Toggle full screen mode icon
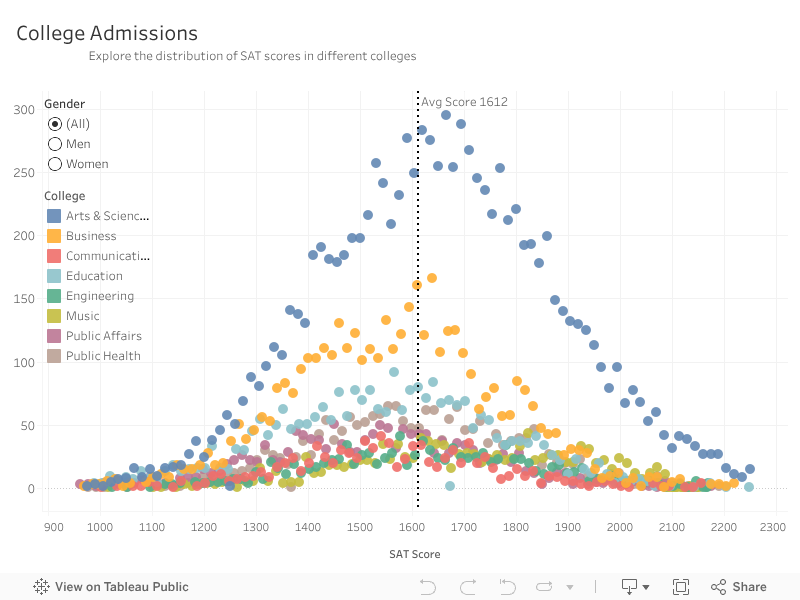The image size is (800, 600). click(681, 586)
